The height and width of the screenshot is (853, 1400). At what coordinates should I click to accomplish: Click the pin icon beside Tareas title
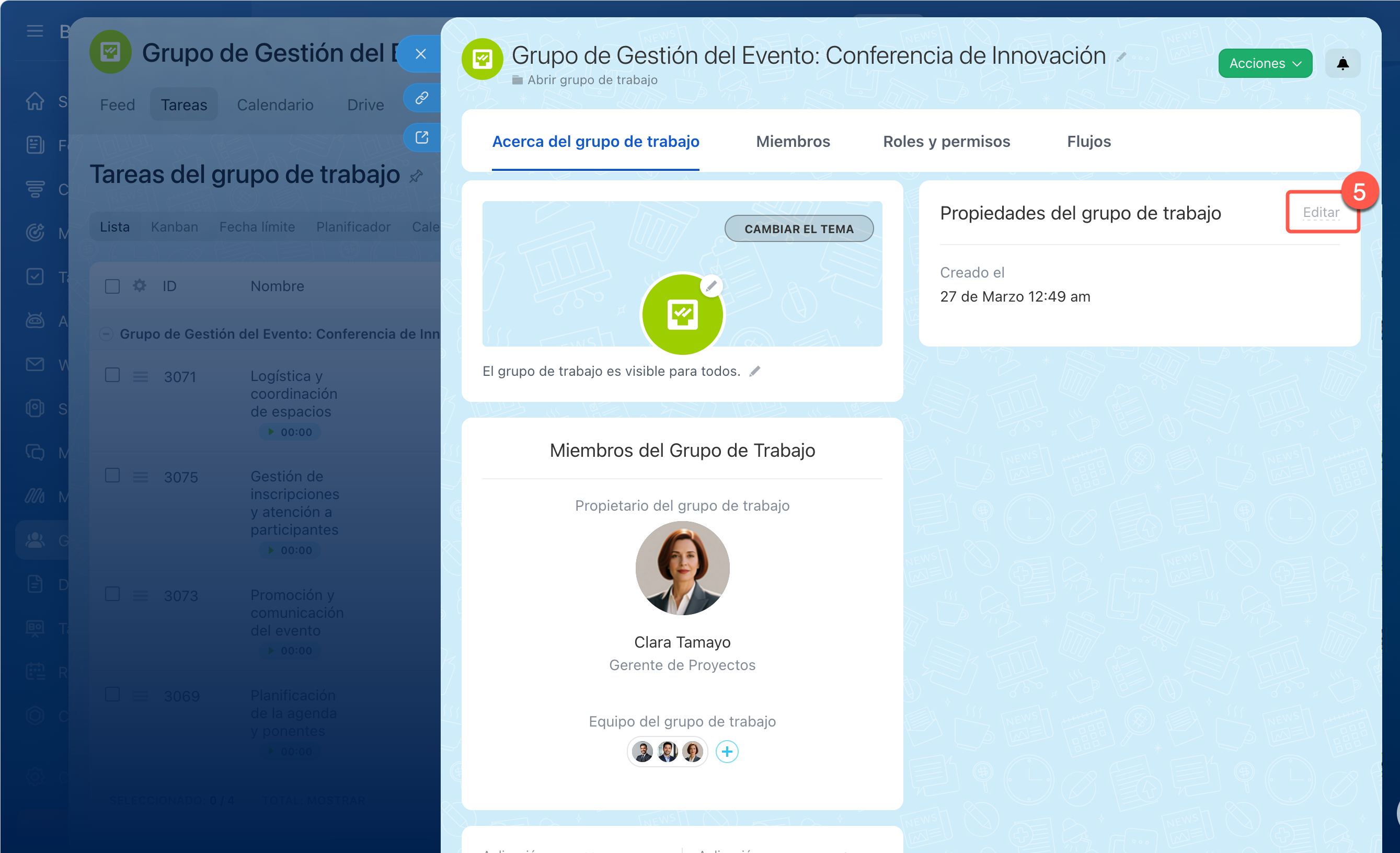click(x=417, y=176)
